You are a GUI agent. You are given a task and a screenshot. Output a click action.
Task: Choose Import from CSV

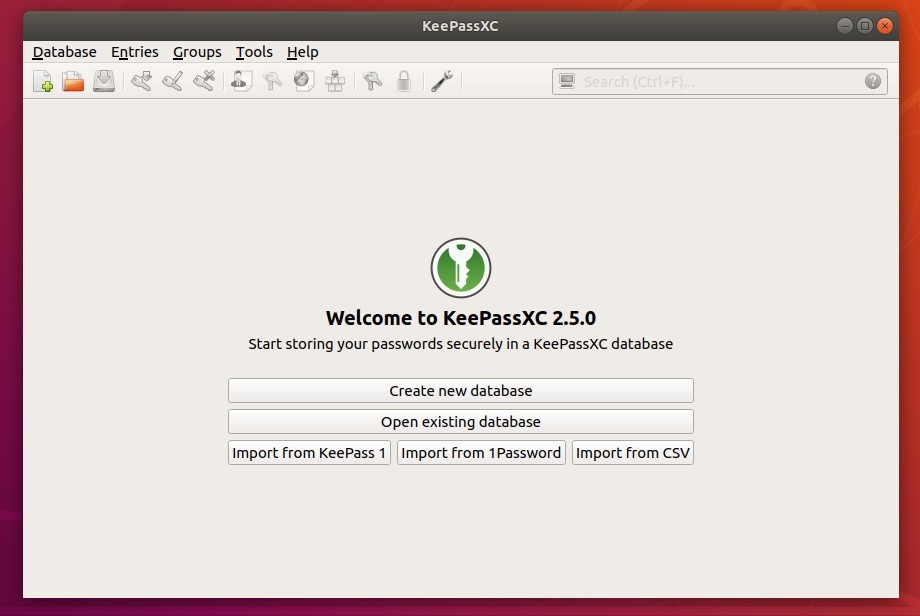pos(632,453)
